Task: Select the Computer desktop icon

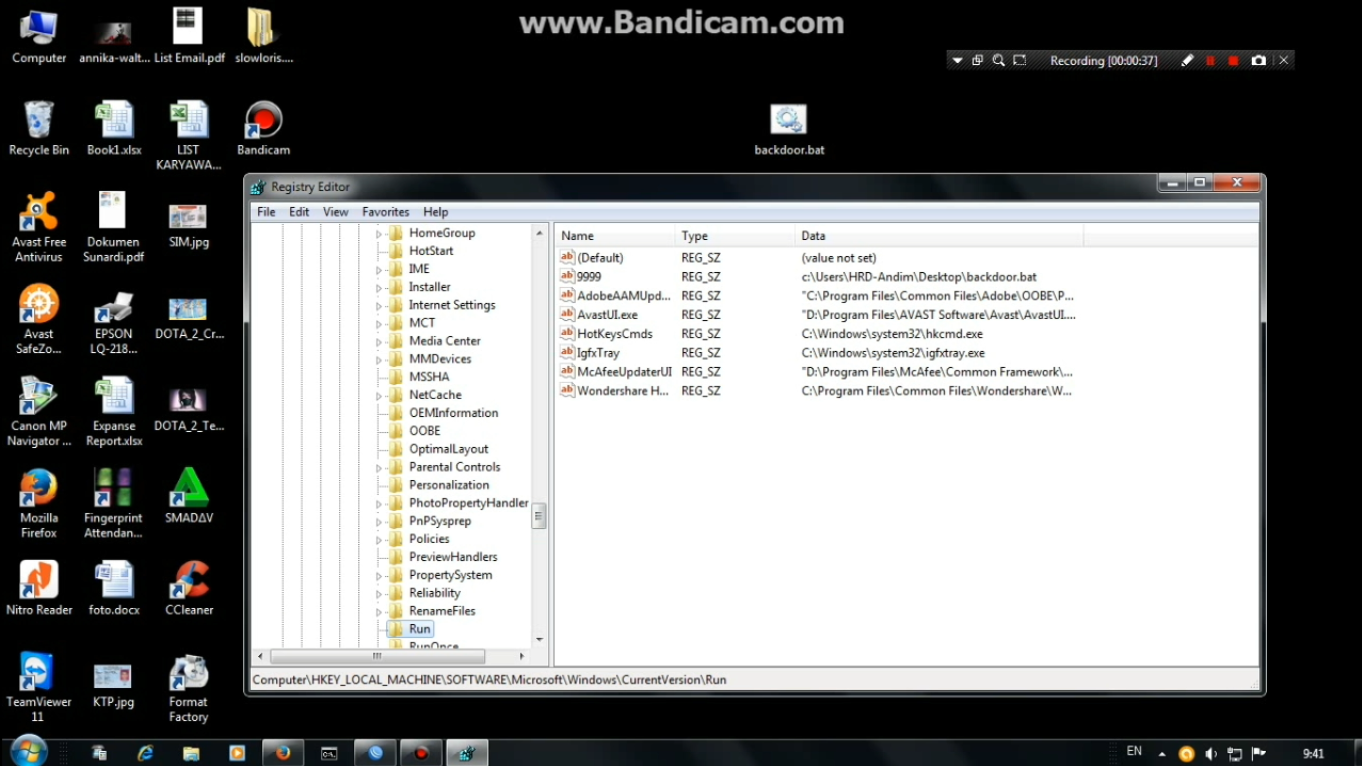Action: tap(39, 38)
